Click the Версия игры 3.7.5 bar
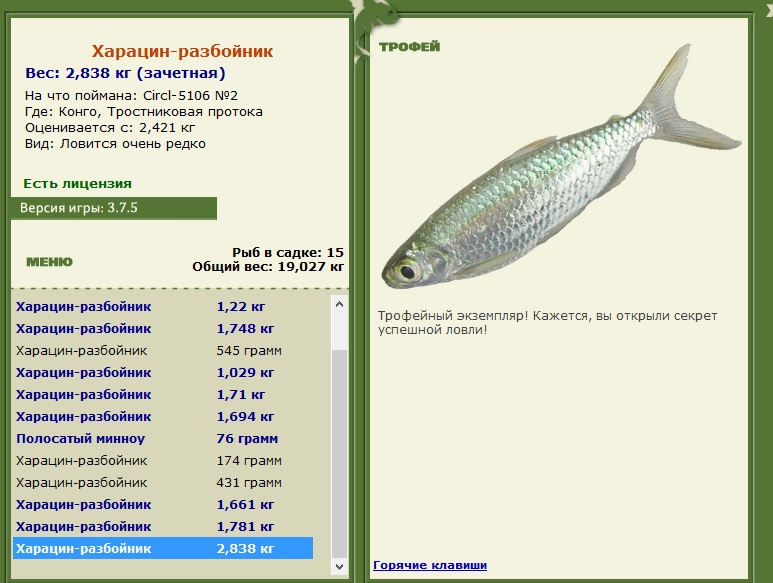Viewport: 773px width, 583px height. [x=113, y=208]
